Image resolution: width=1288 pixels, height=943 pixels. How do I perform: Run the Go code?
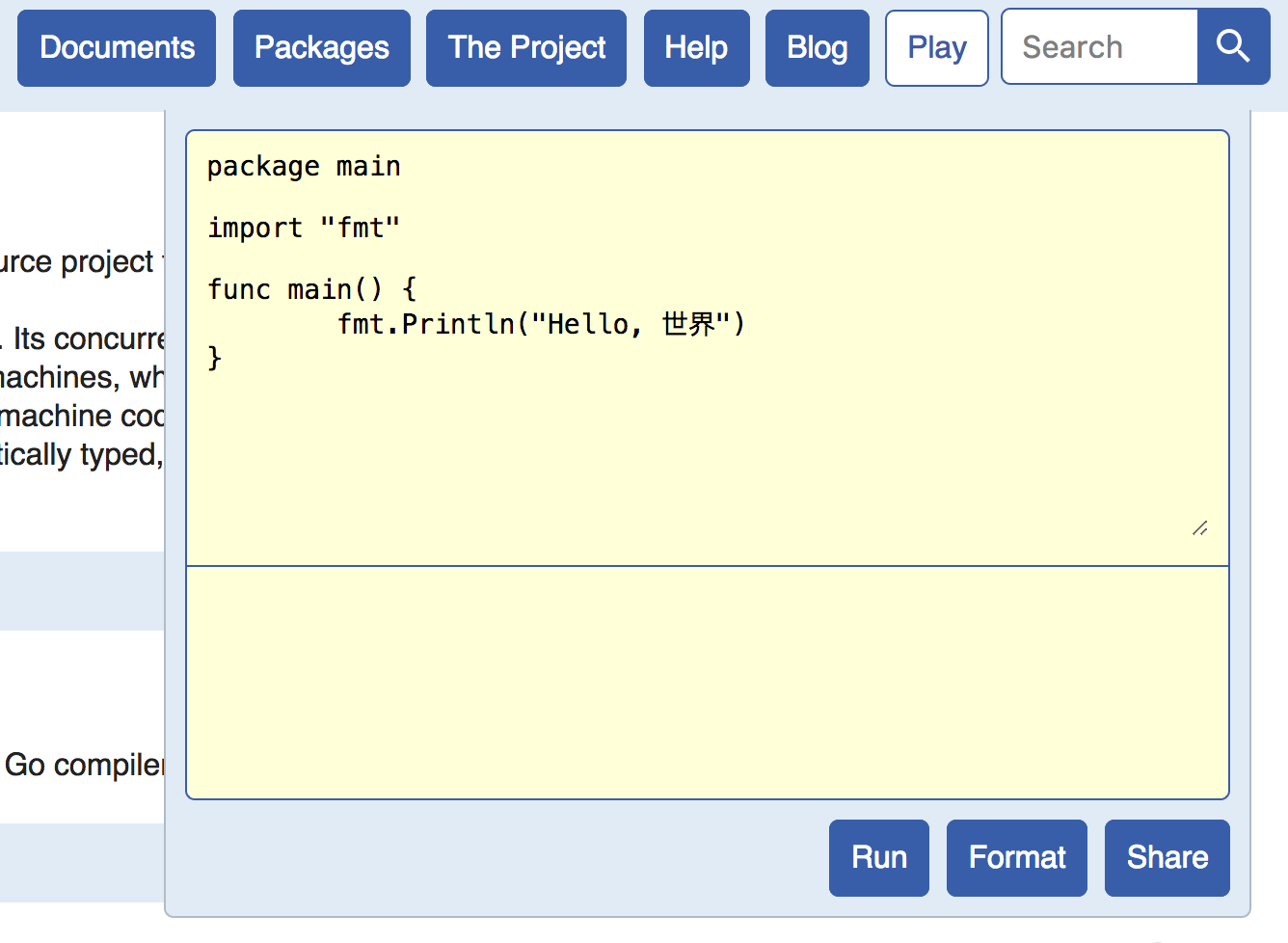point(878,857)
